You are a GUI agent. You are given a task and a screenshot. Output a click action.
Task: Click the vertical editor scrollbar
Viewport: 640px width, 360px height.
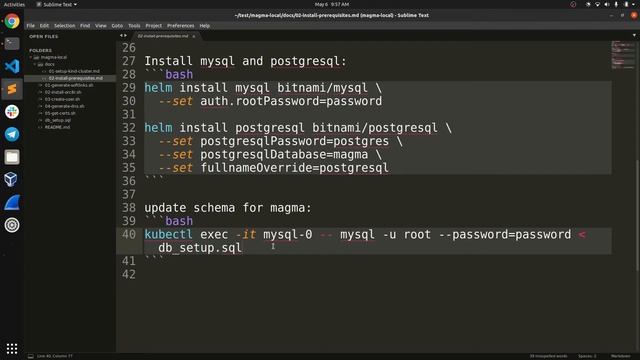[x=637, y=215]
